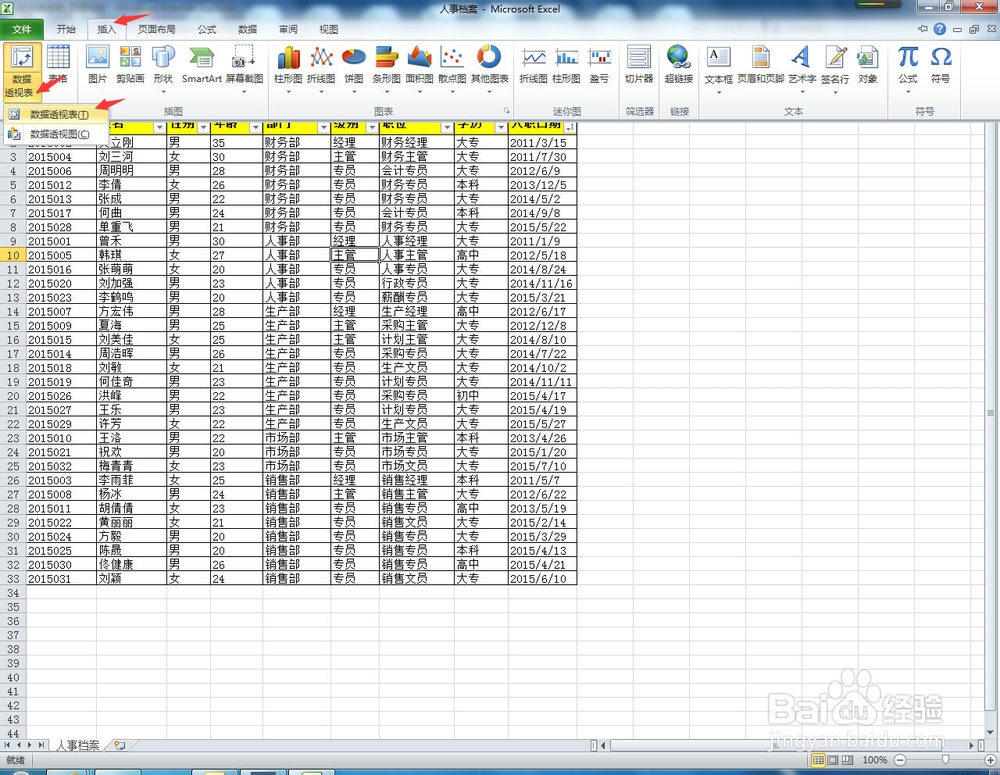The image size is (1000, 775).
Task: Switch to Page Break Preview view
Action: tap(847, 760)
